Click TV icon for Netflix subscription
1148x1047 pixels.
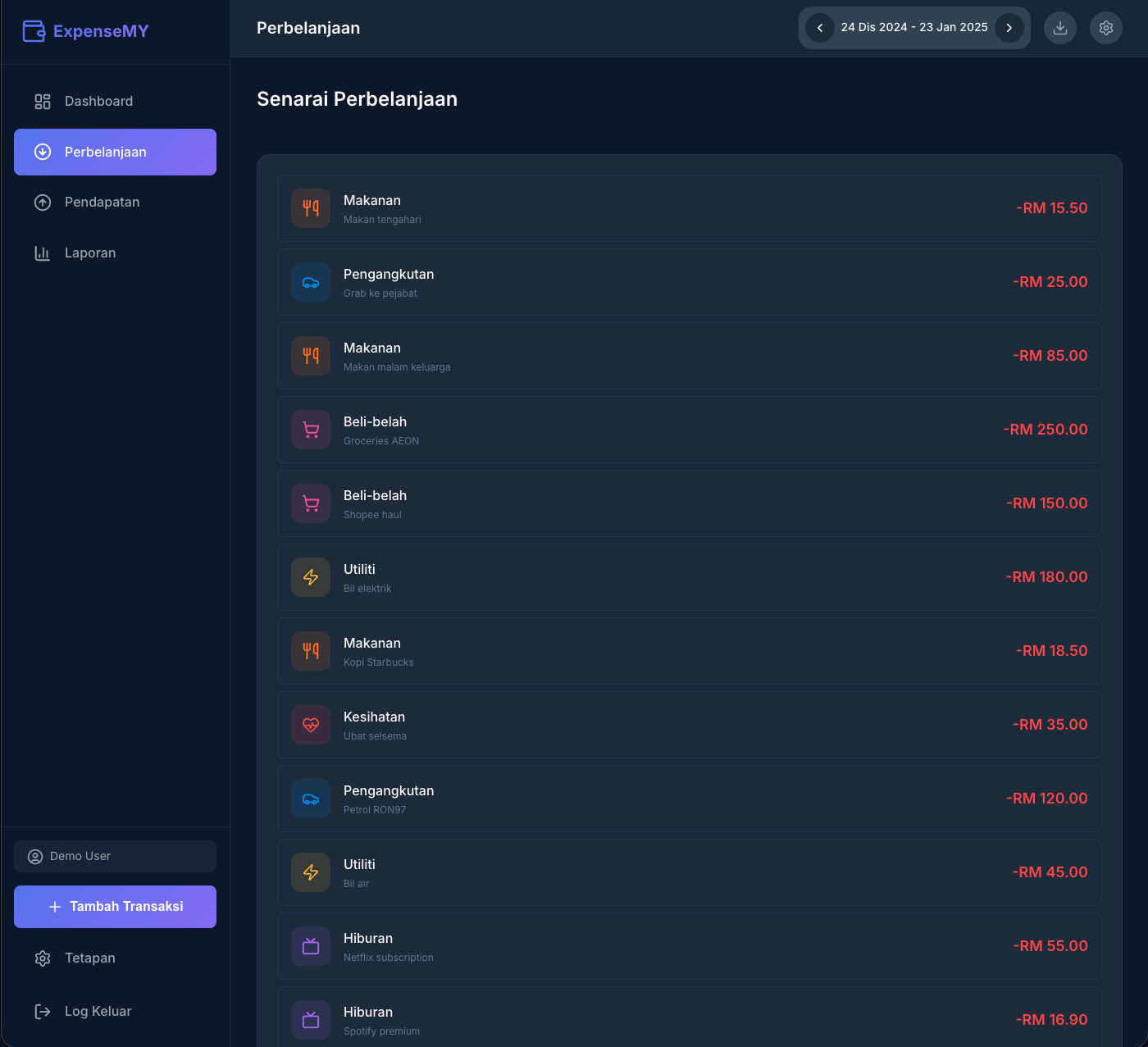(x=311, y=946)
